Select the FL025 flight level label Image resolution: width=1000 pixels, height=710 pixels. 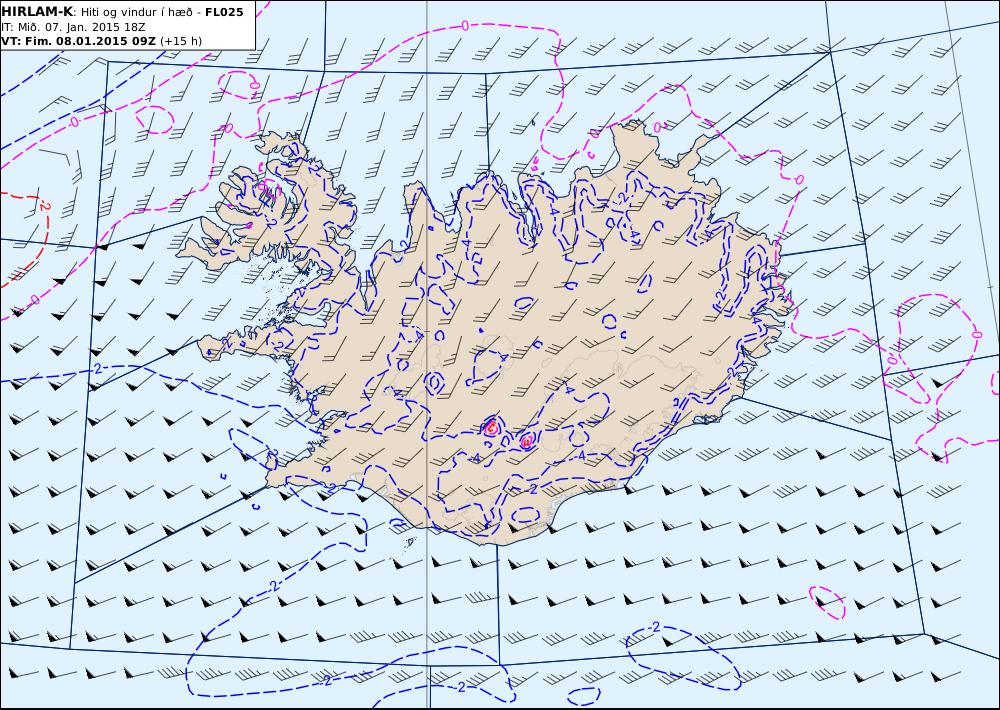[x=224, y=12]
